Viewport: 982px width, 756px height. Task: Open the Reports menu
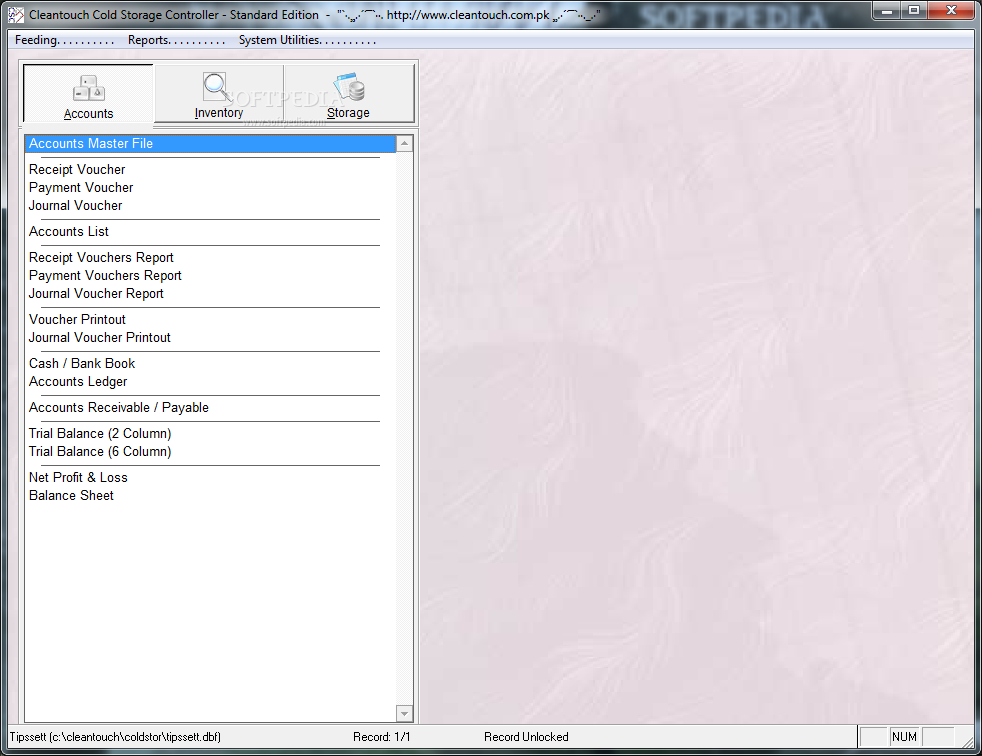tap(176, 40)
